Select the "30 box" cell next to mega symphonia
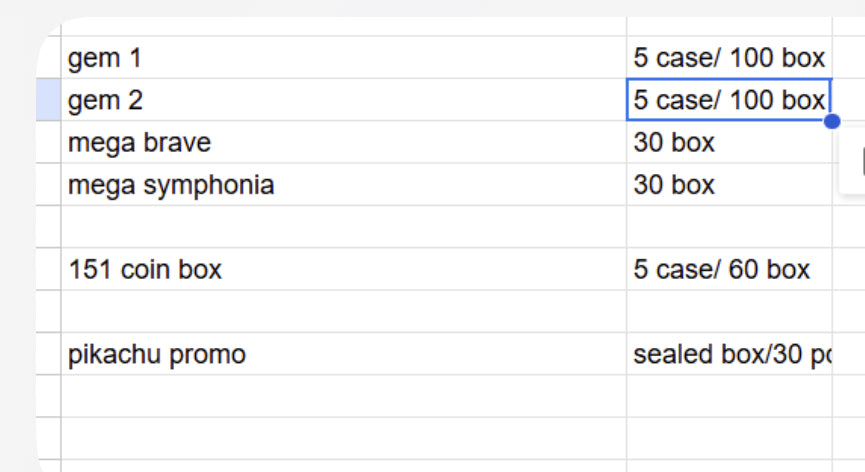Viewport: 865px width, 472px height. pyautogui.click(x=729, y=185)
